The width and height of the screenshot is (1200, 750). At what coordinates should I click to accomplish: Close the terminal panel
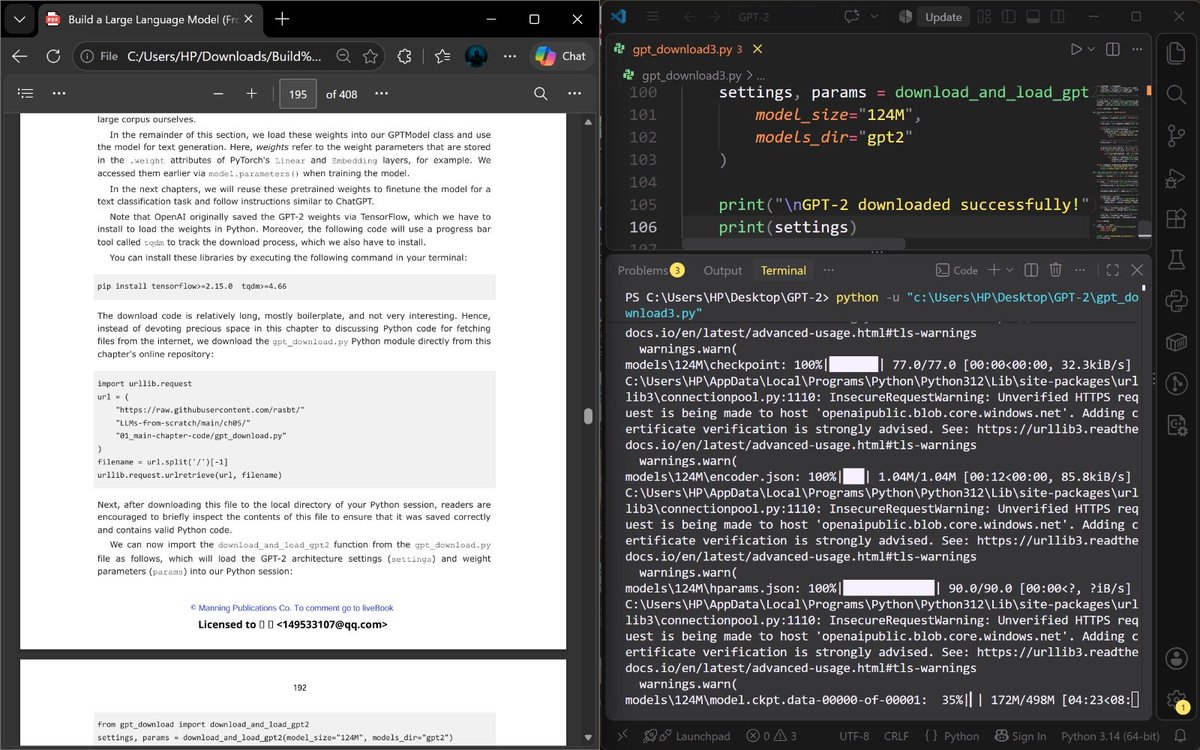(1137, 270)
